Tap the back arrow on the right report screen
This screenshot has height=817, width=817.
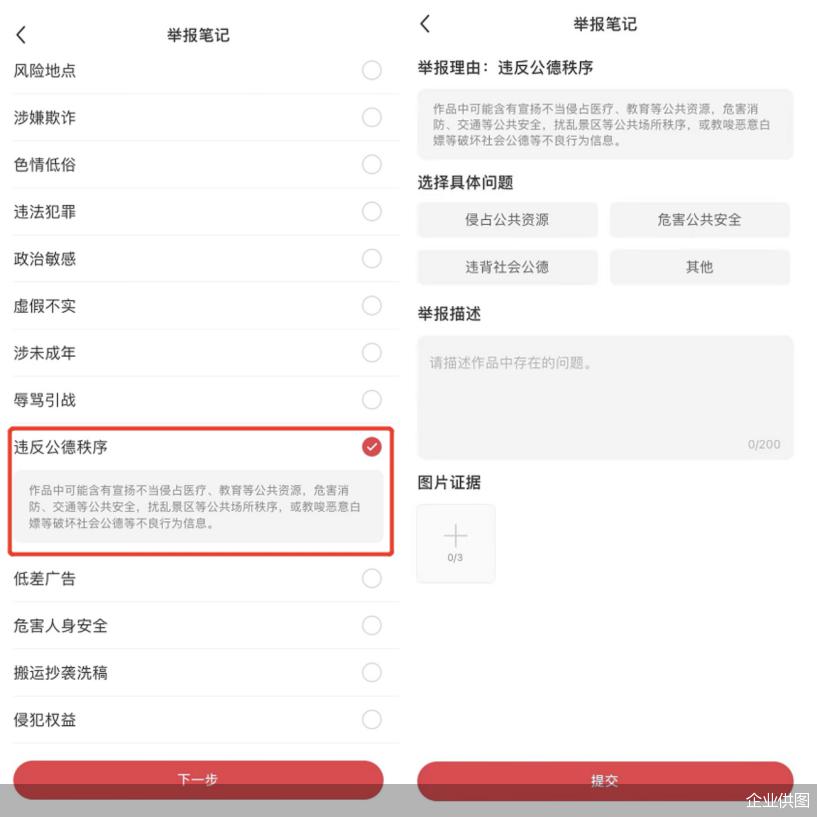(425, 23)
